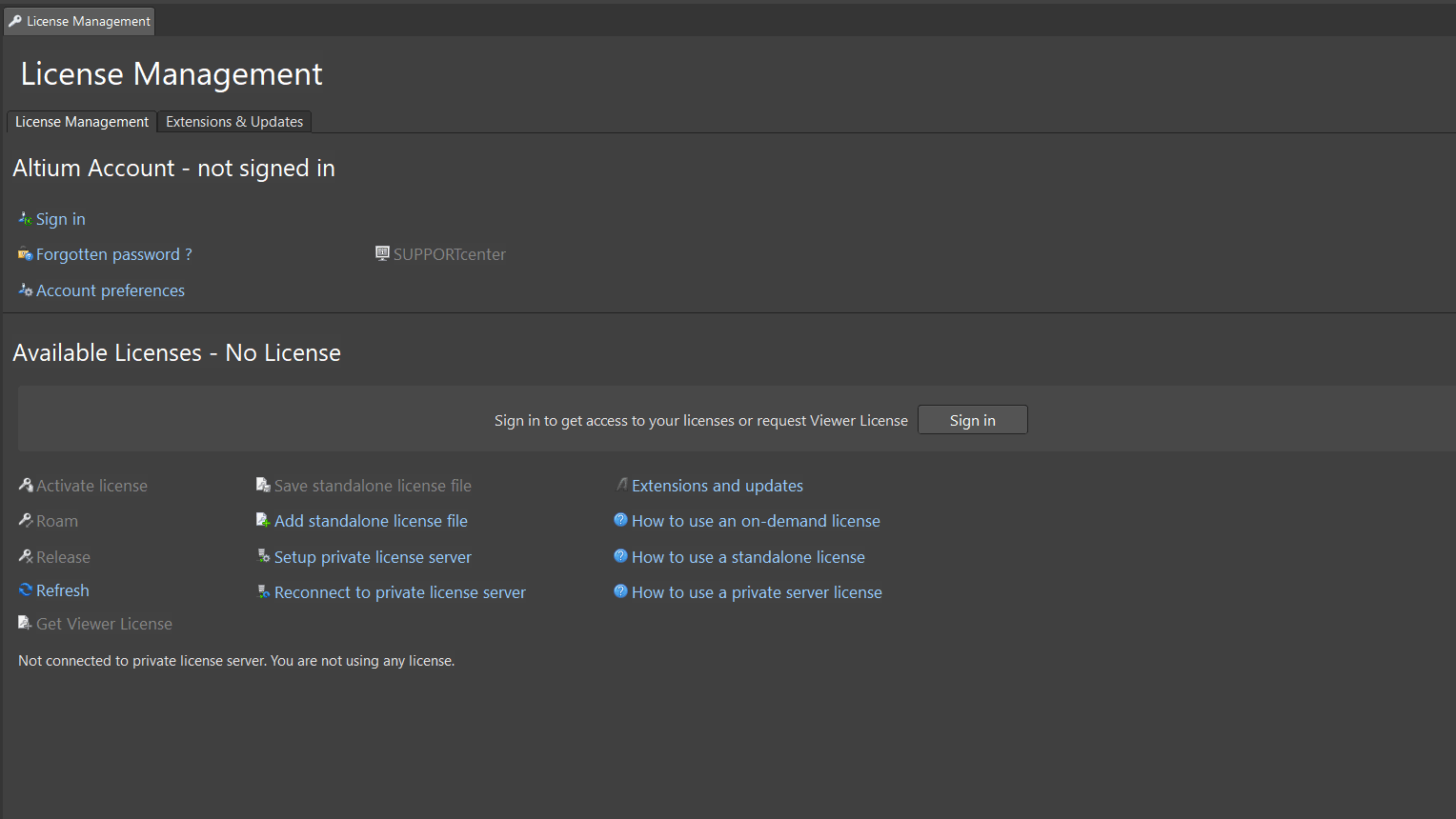
Task: Open the Account preferences link
Action: [x=111, y=290]
